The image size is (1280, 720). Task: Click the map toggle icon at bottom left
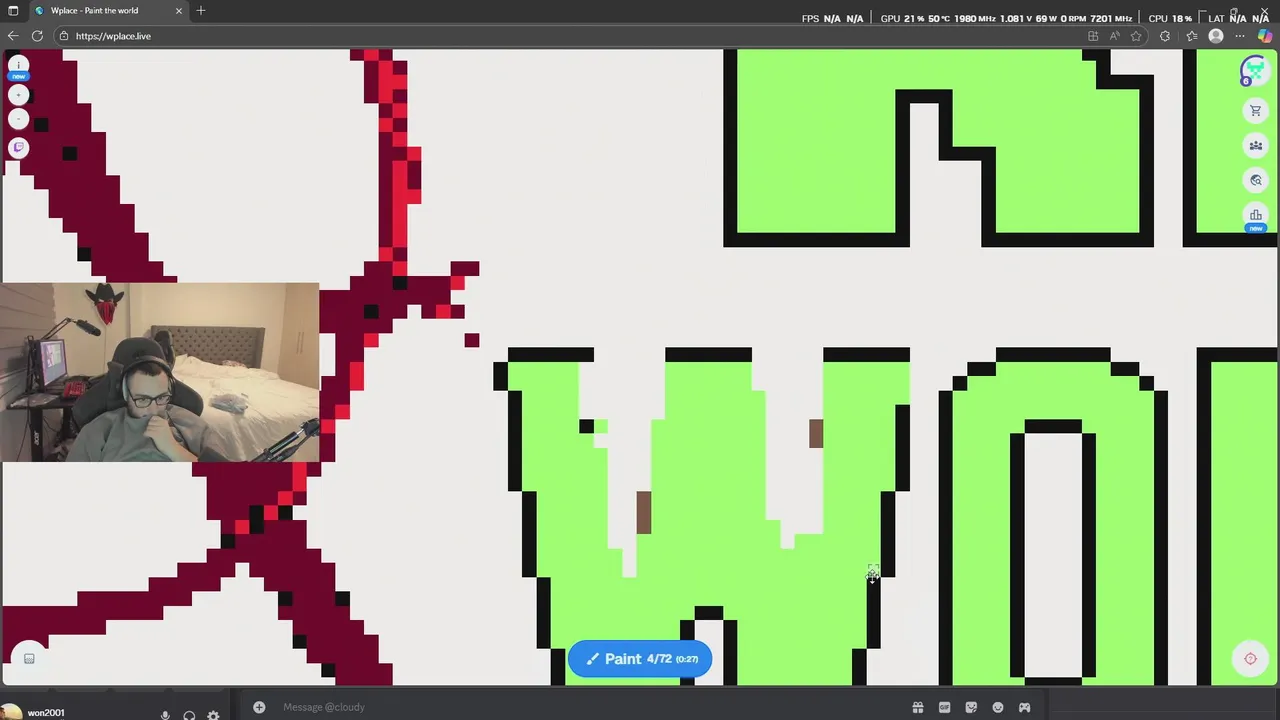[29, 658]
